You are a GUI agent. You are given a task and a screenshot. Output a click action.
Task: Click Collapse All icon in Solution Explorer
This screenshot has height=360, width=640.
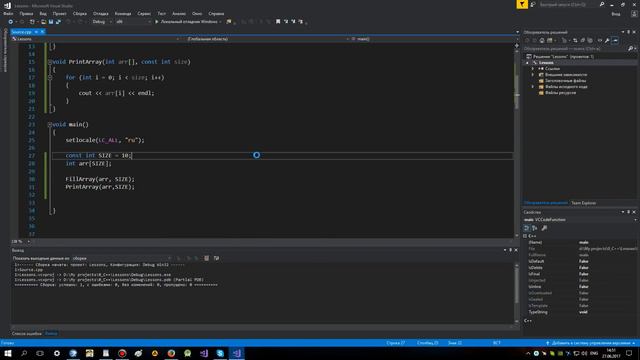click(583, 40)
